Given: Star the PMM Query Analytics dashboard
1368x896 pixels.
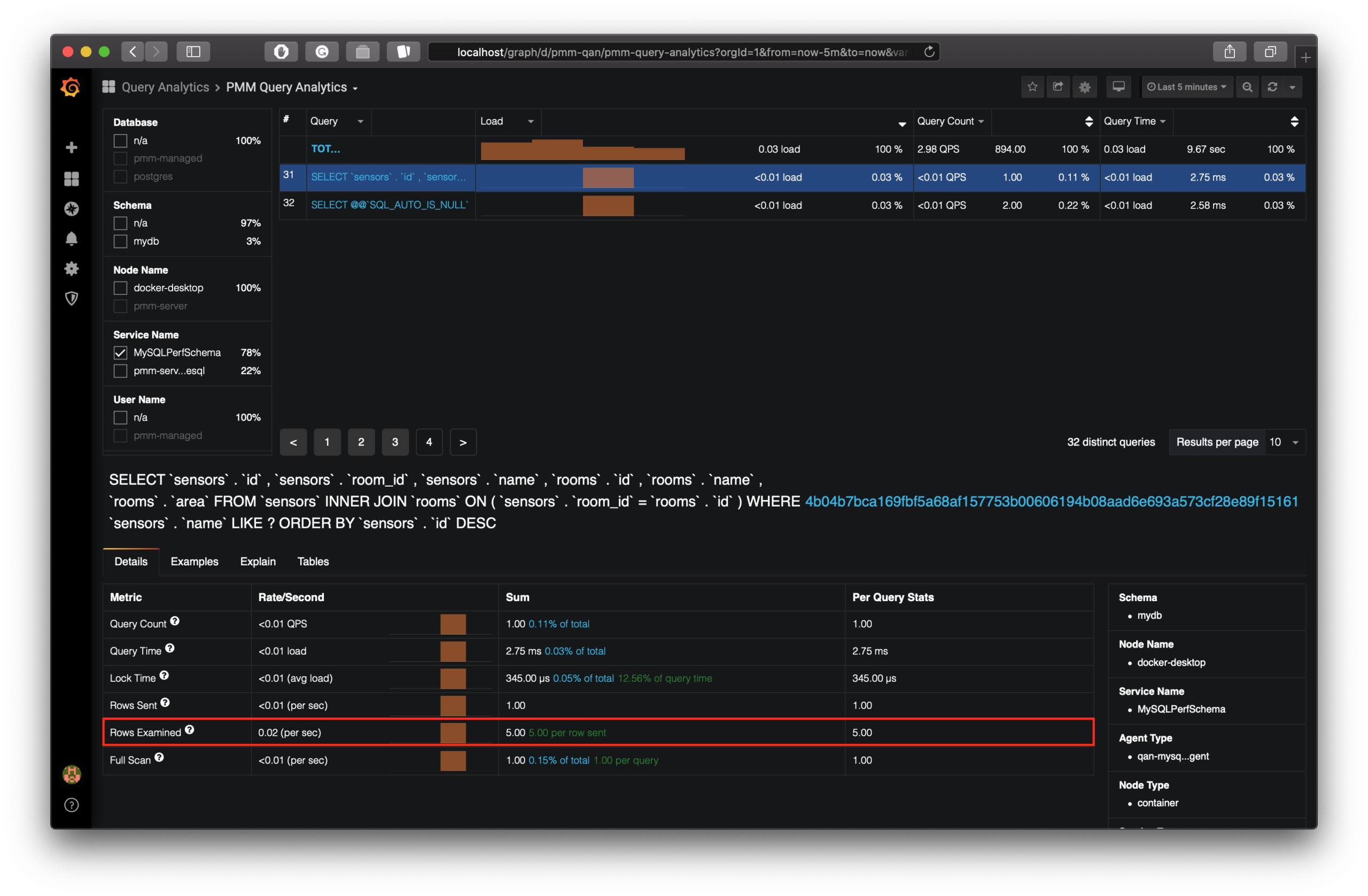Looking at the screenshot, I should click(x=1032, y=87).
